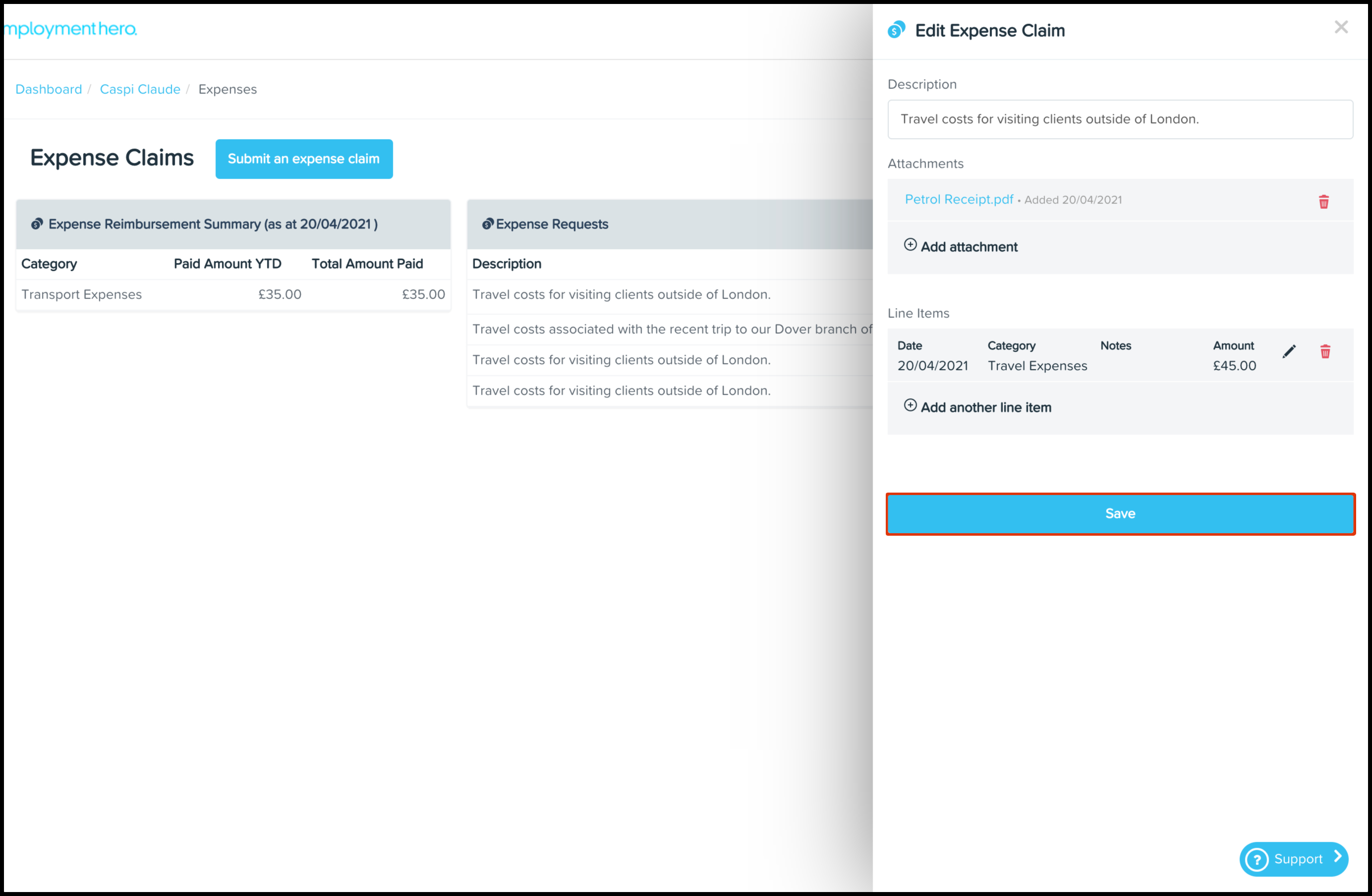1372x896 pixels.
Task: Click the Add another line item plus icon
Action: [x=910, y=406]
